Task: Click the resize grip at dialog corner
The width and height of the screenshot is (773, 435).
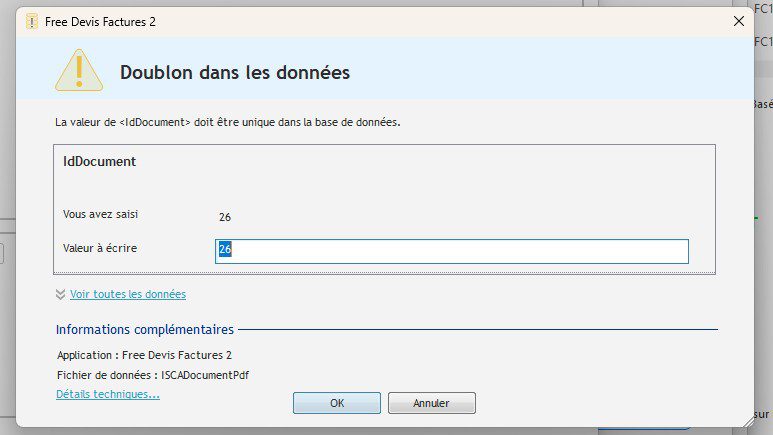Action: pos(746,420)
